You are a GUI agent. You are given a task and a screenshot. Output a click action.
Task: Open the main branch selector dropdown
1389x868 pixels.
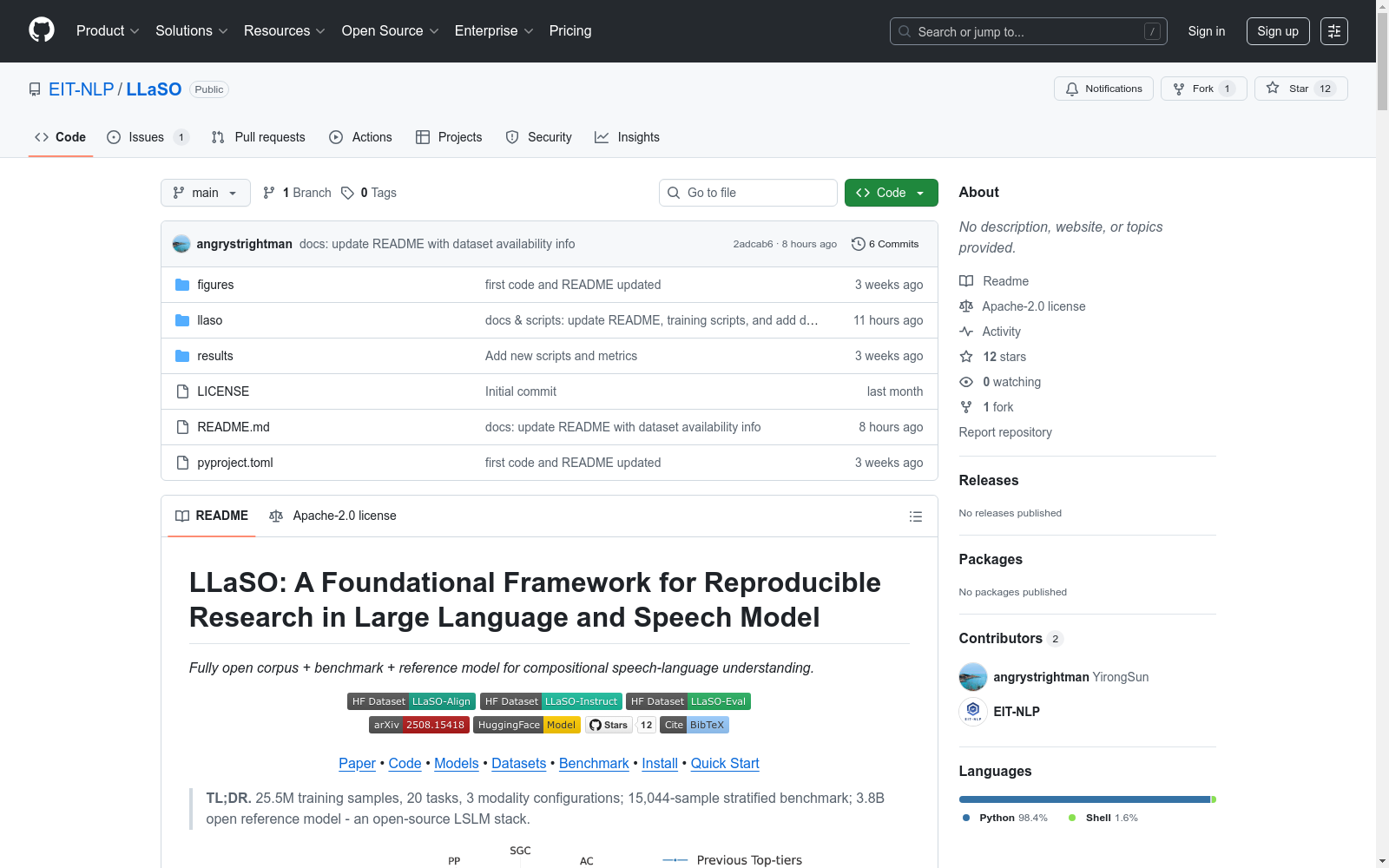point(206,193)
